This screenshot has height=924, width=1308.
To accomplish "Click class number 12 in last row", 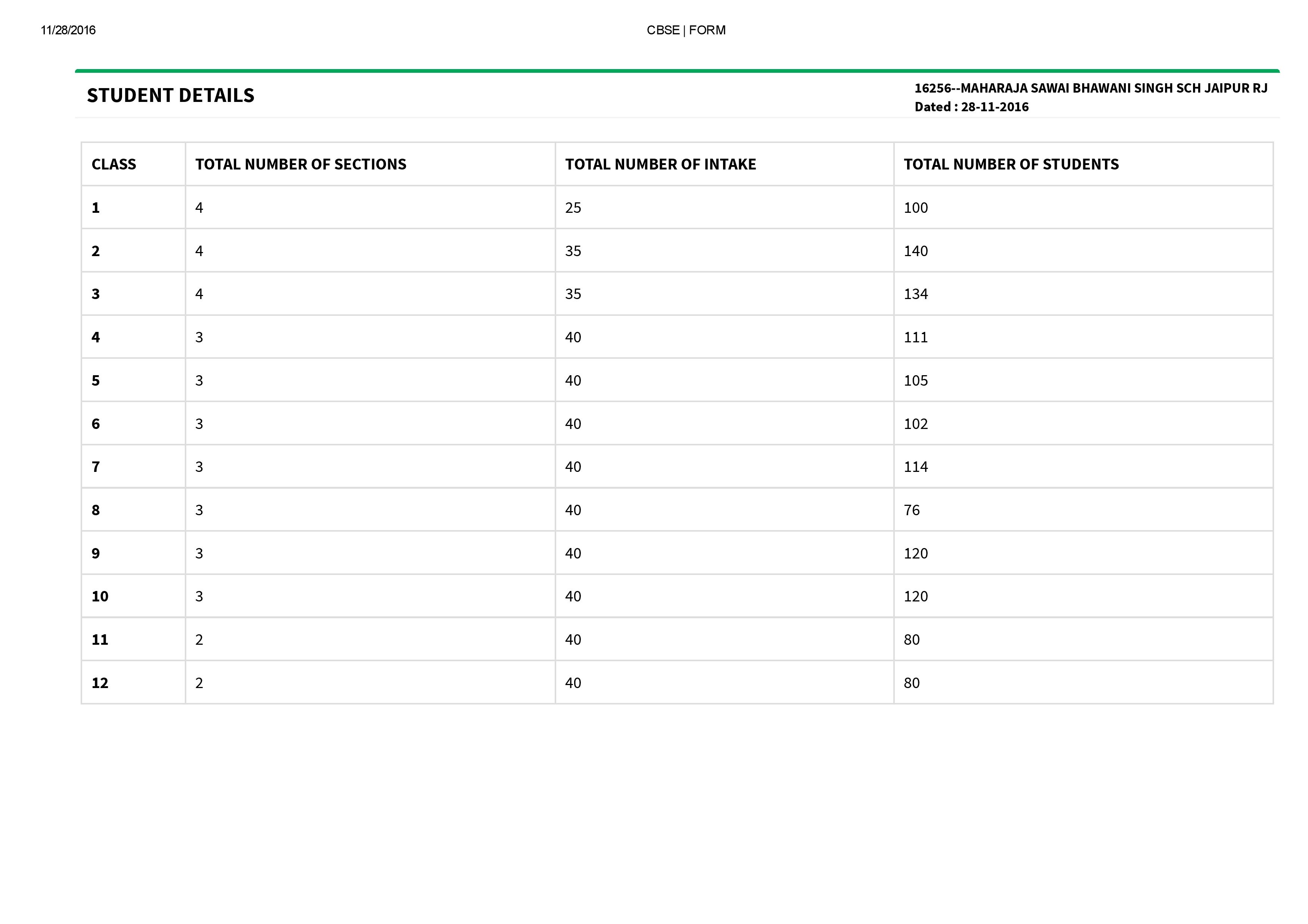I will tap(100, 683).
